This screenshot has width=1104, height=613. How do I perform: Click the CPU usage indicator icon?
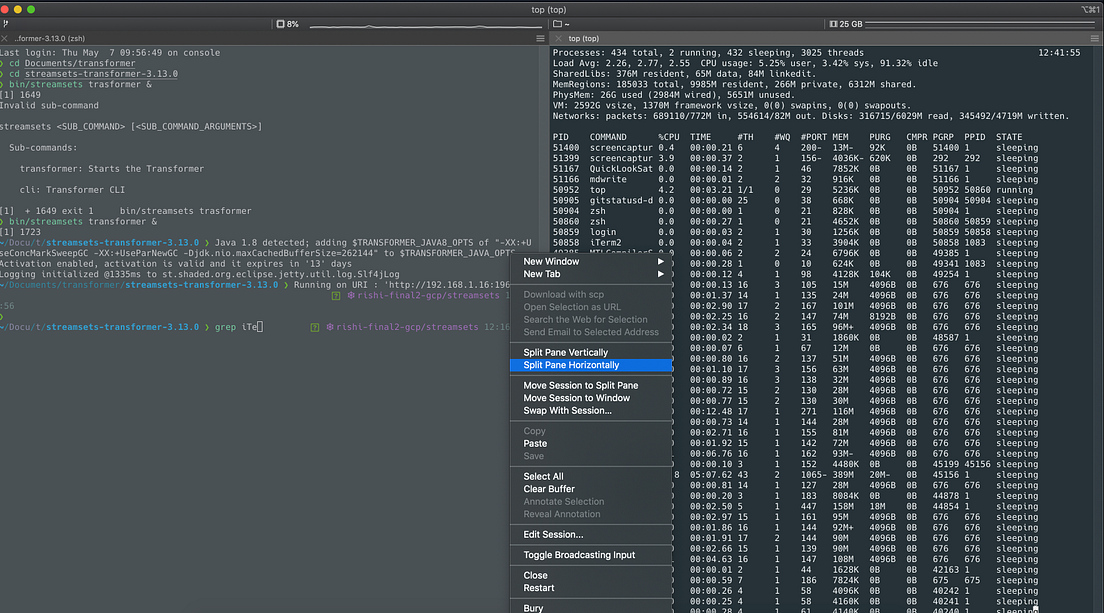coord(282,23)
